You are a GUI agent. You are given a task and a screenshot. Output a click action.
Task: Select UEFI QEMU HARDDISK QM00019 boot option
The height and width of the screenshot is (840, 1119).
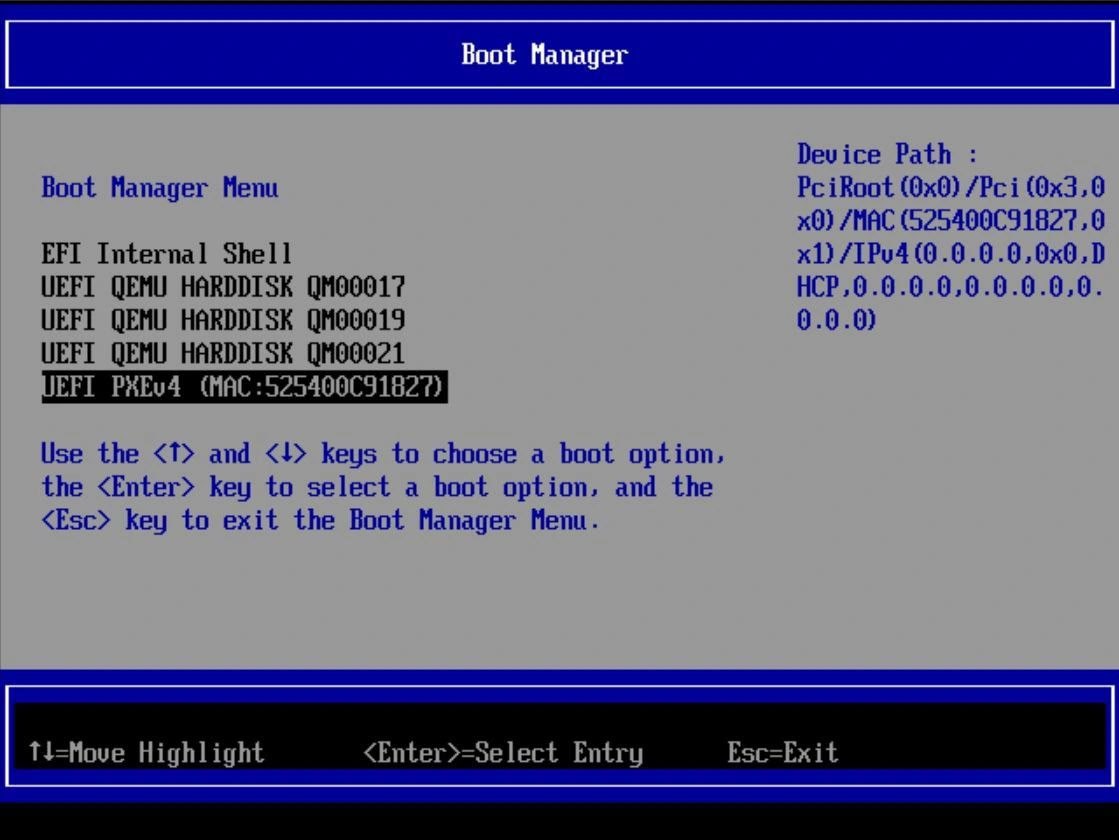[223, 321]
